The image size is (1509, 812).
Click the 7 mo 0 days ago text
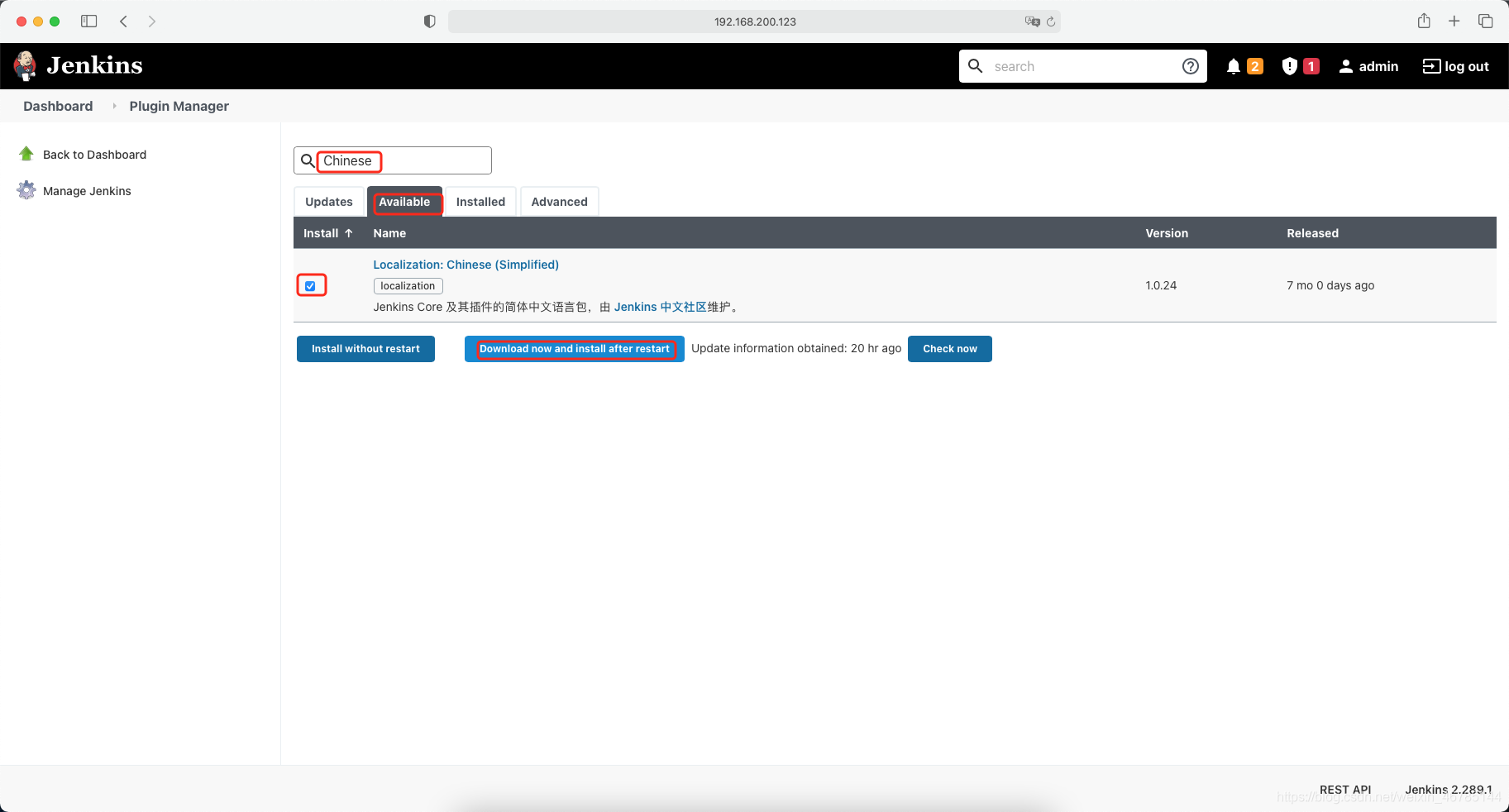click(1330, 285)
